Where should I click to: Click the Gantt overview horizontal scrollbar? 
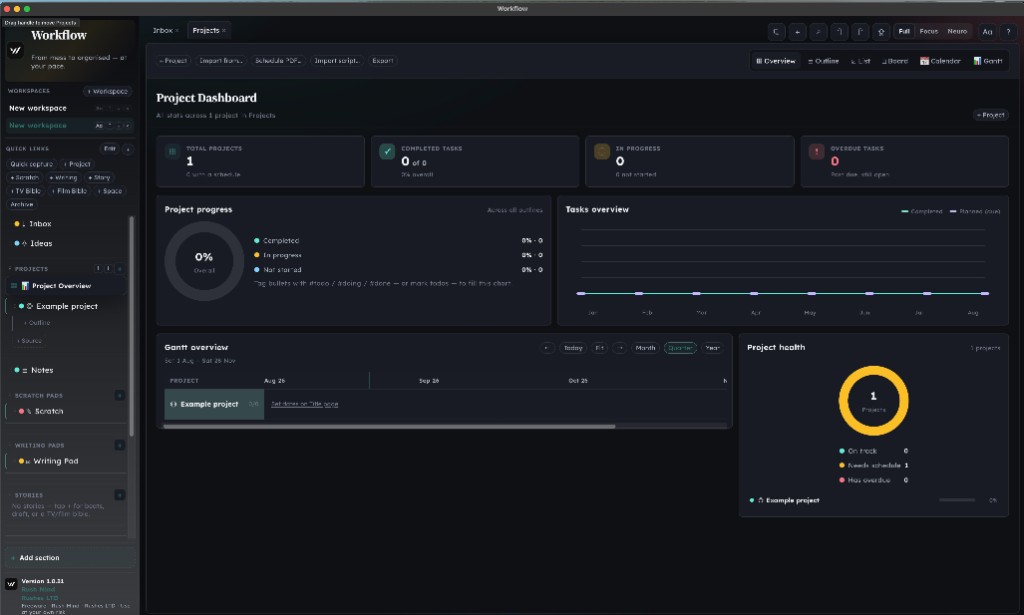click(x=389, y=426)
